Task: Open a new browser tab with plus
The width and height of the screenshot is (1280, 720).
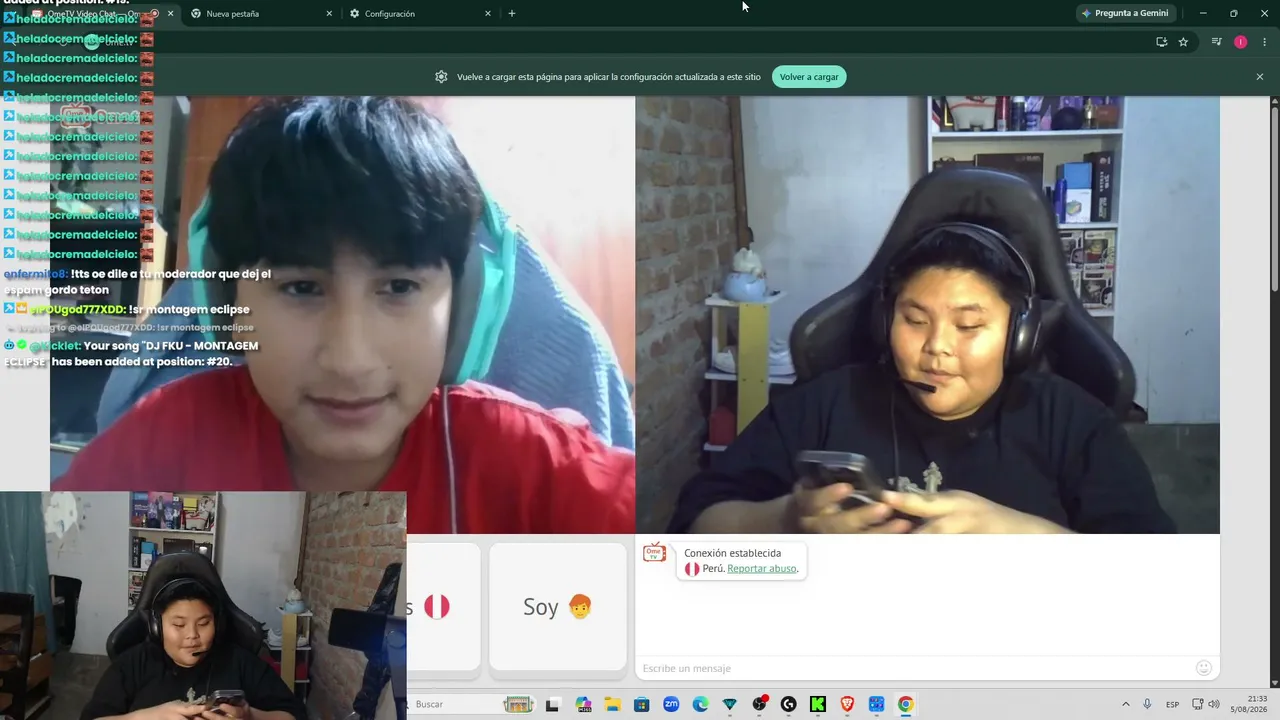Action: 512,13
